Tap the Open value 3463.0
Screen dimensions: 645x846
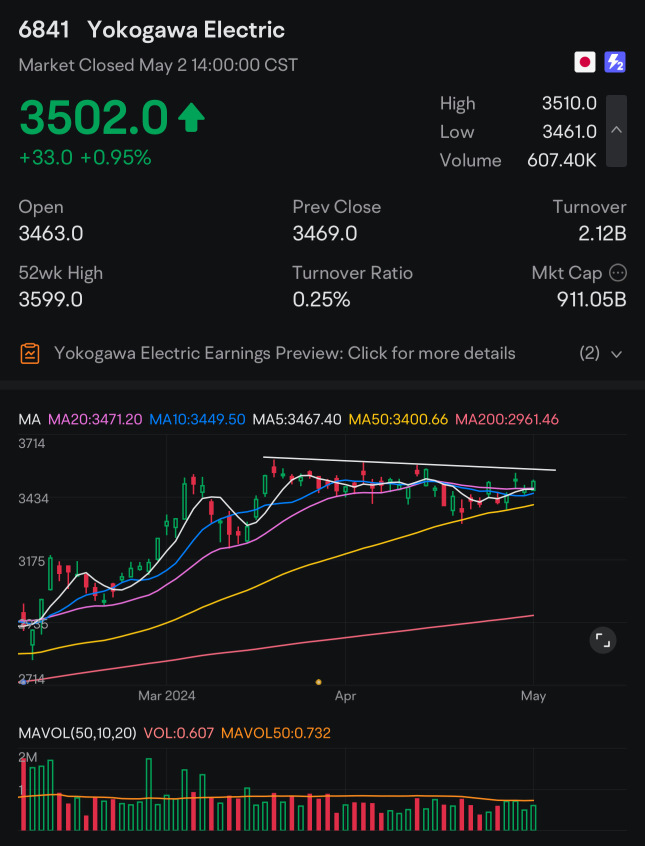(x=51, y=234)
